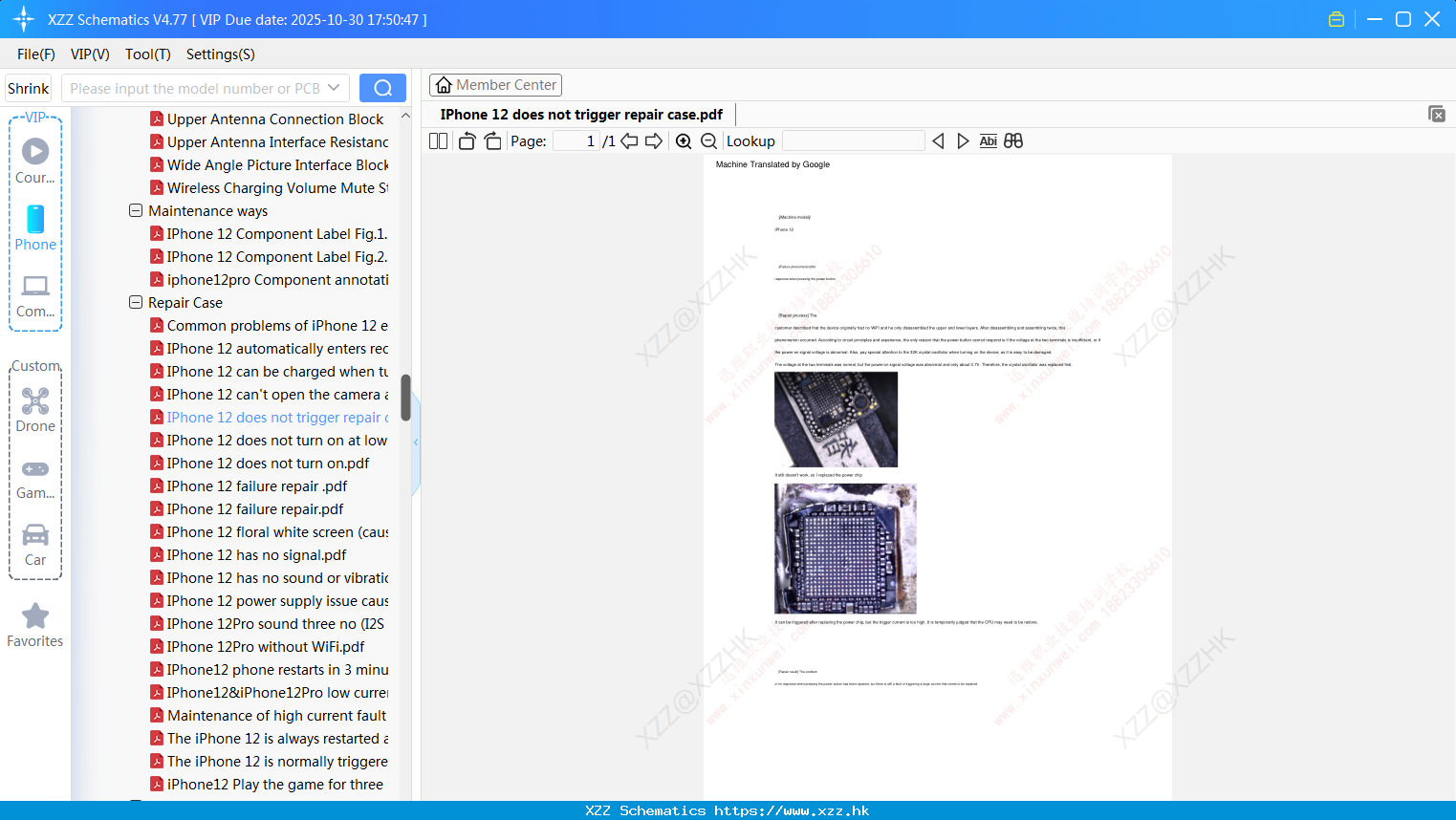Zoom out of the PDF

(708, 140)
